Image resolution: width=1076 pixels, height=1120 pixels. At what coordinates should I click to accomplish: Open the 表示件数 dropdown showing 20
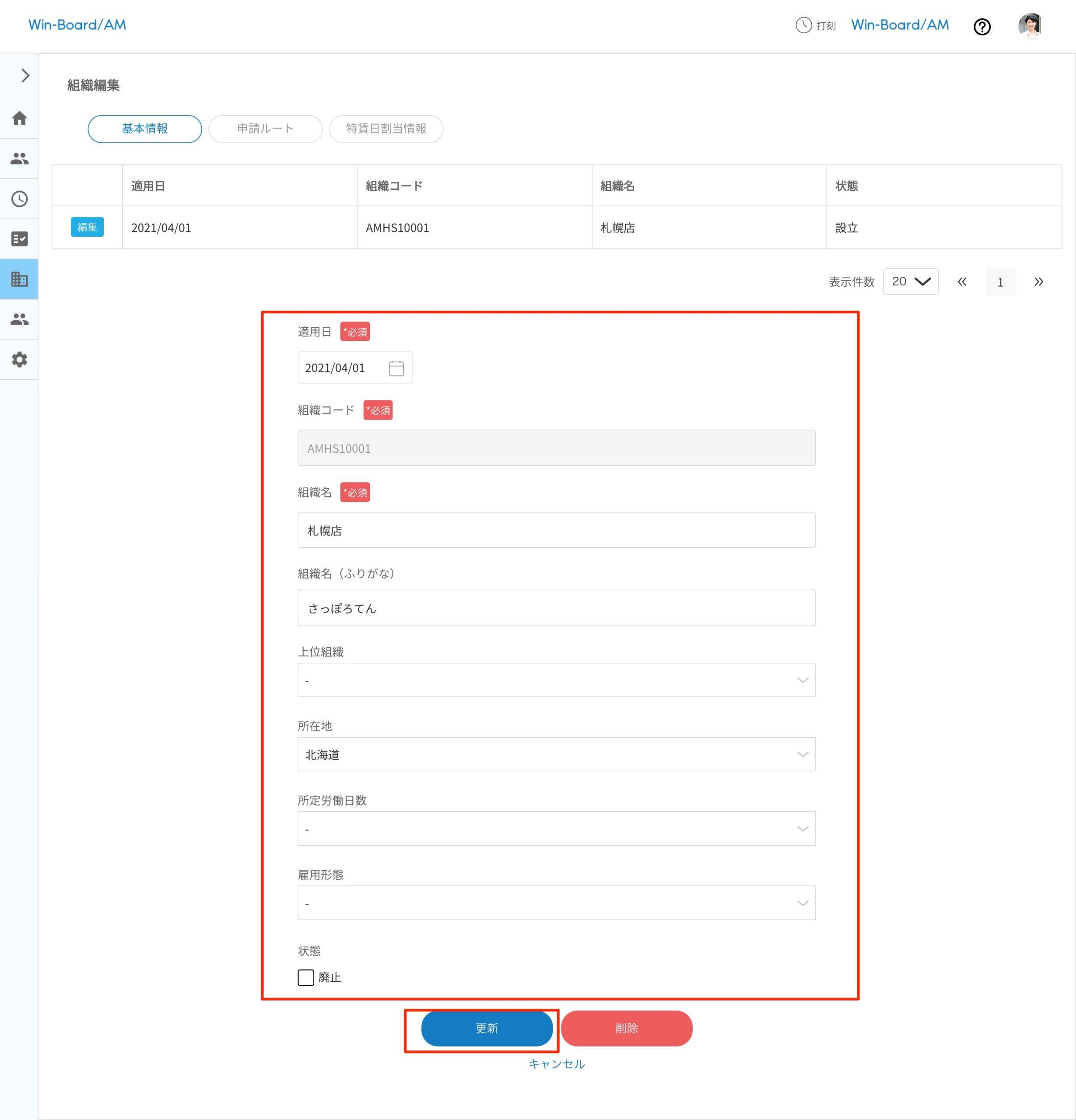[x=910, y=282]
